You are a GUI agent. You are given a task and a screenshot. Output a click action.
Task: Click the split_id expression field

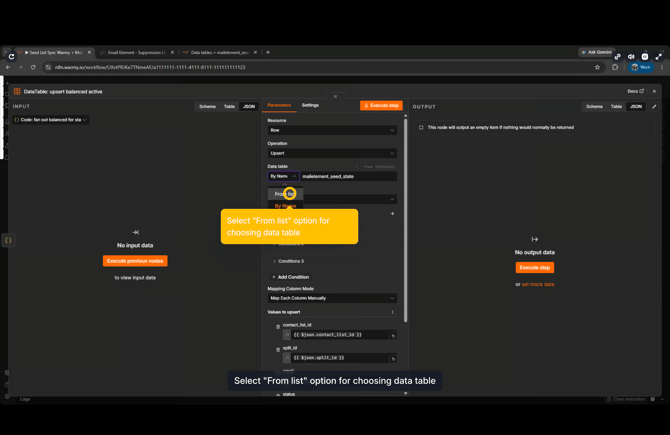pyautogui.click(x=340, y=358)
